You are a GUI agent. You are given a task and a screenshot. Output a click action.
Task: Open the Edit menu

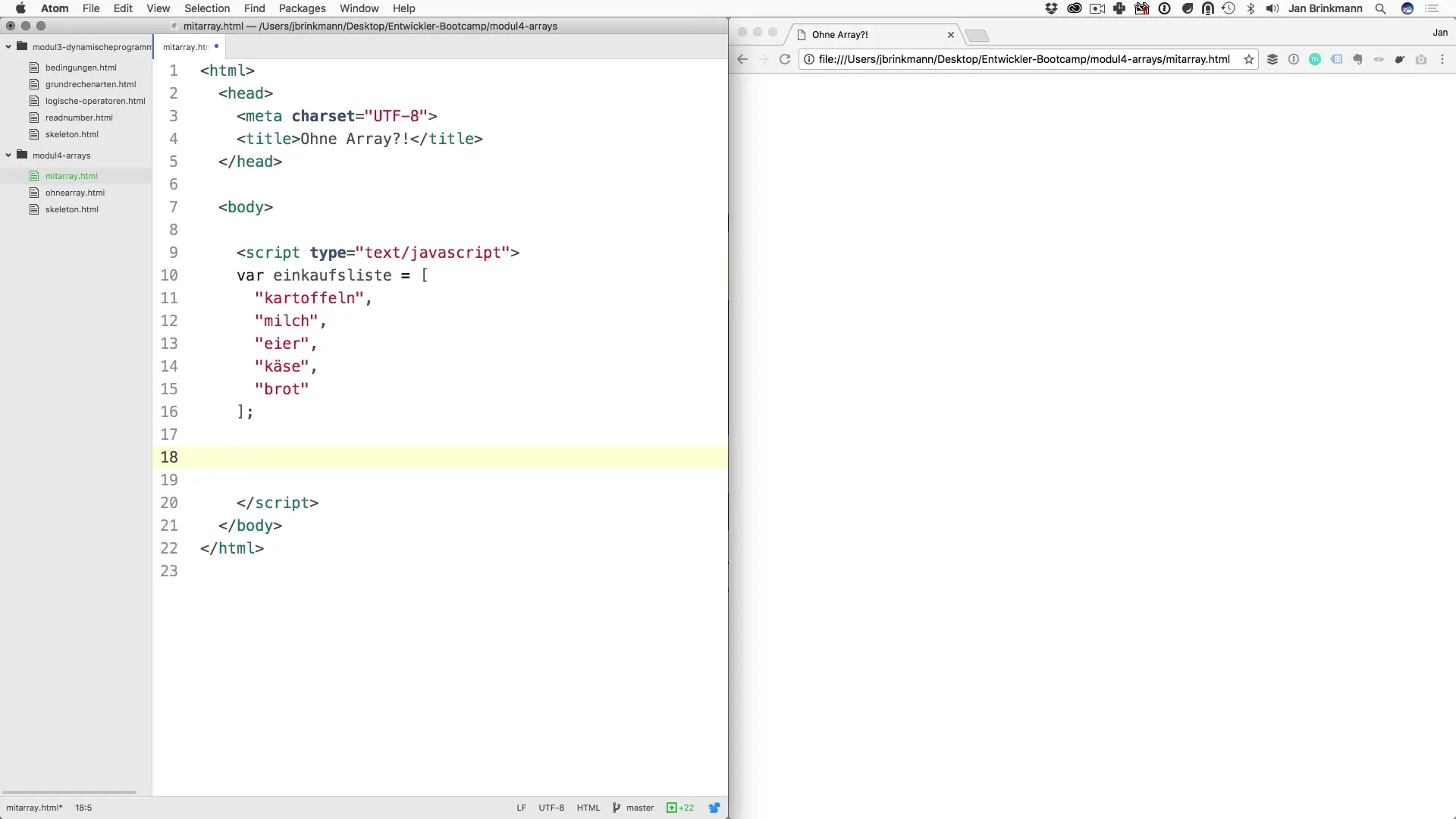(x=123, y=8)
